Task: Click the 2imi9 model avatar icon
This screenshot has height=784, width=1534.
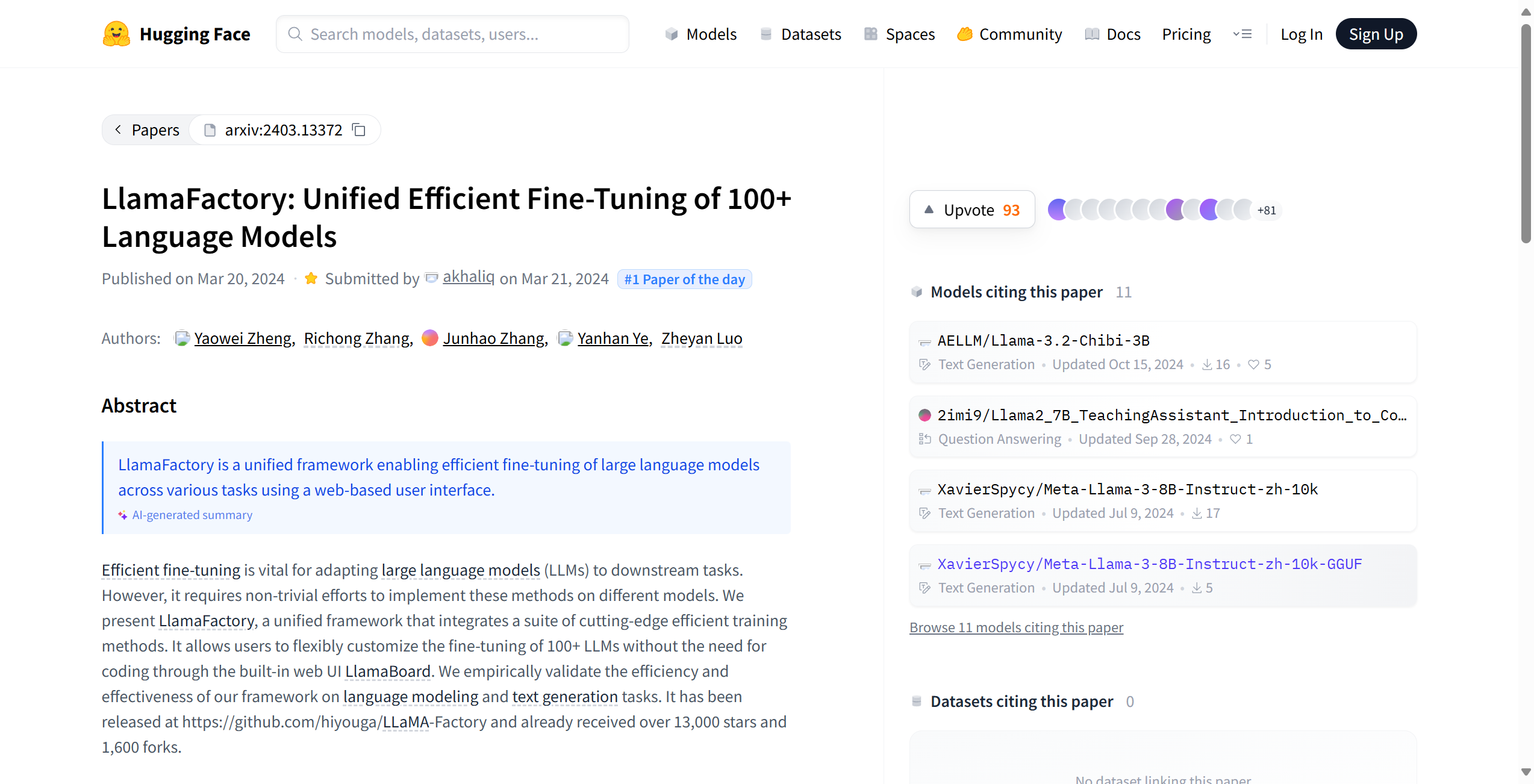Action: [x=924, y=415]
